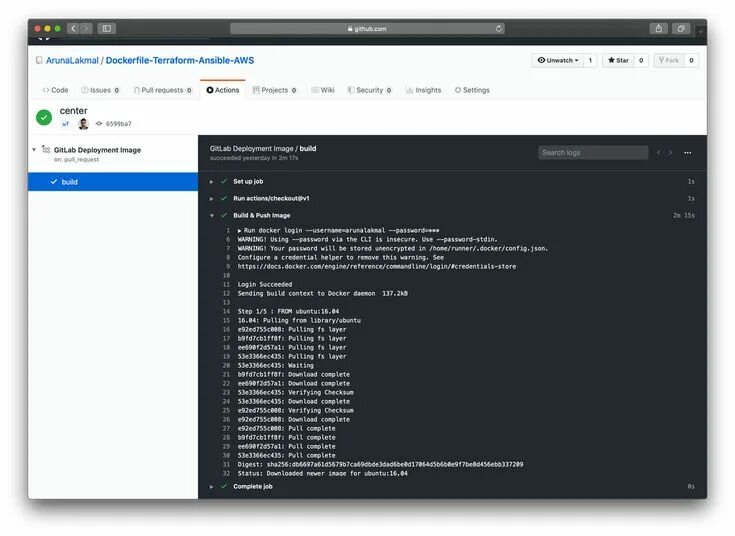The image size is (735, 536).
Task: Select the build job in sidebar
Action: click(x=113, y=182)
